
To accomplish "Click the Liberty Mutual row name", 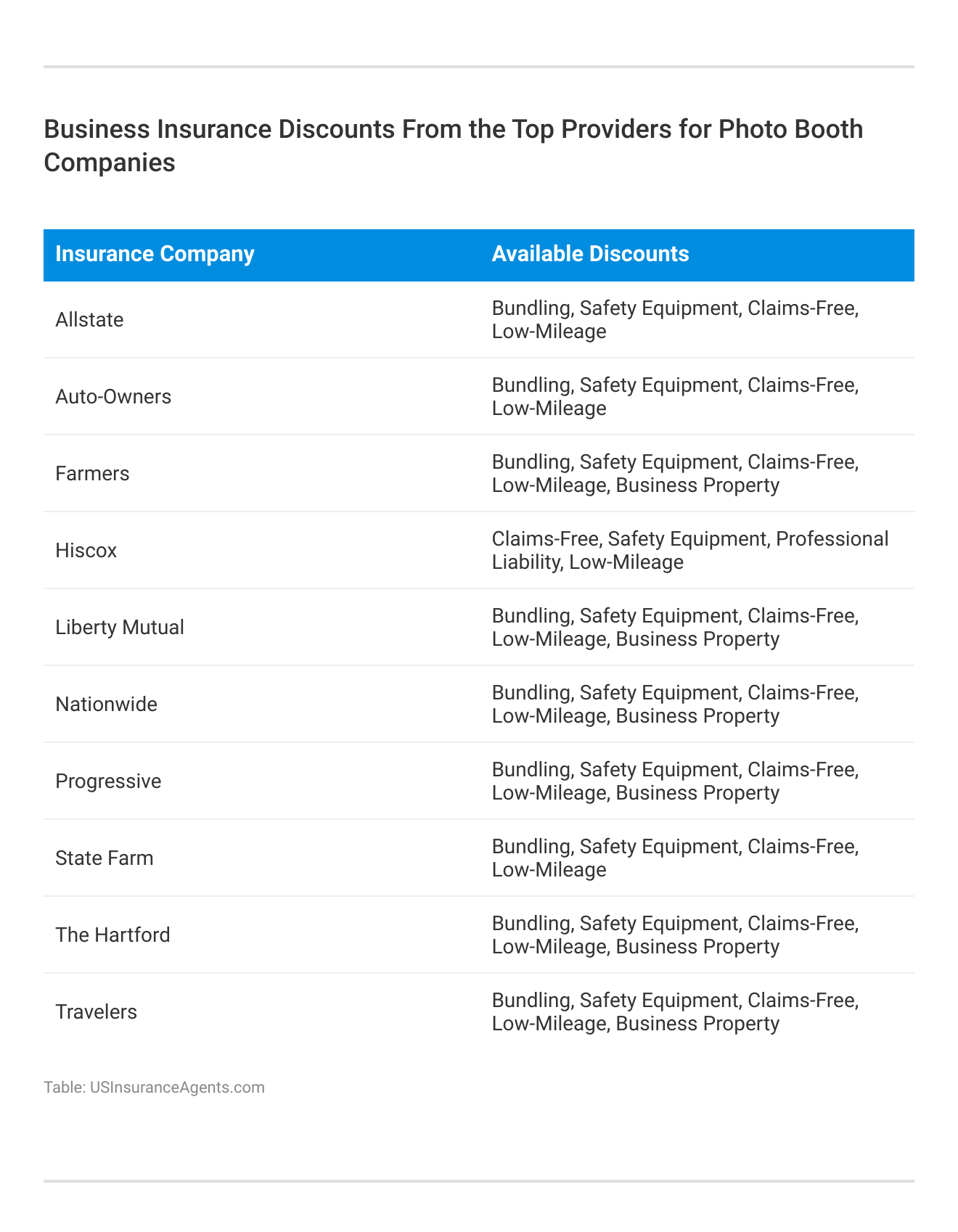I will [x=120, y=628].
